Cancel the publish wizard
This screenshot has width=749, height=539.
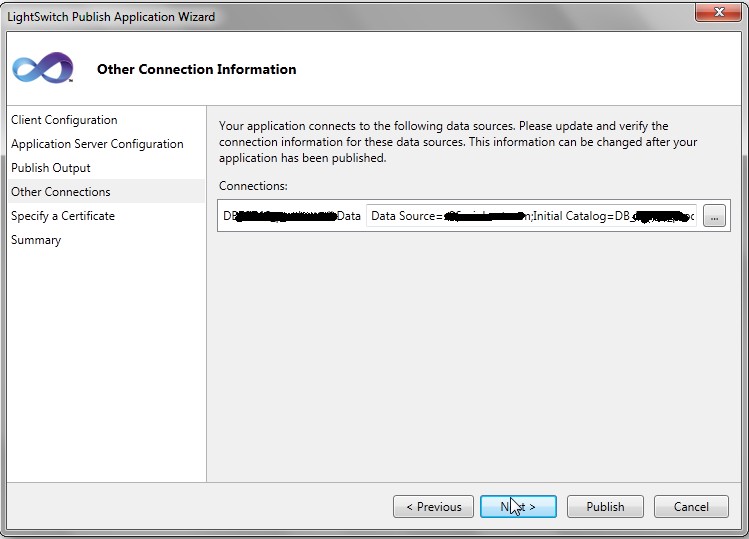[691, 507]
